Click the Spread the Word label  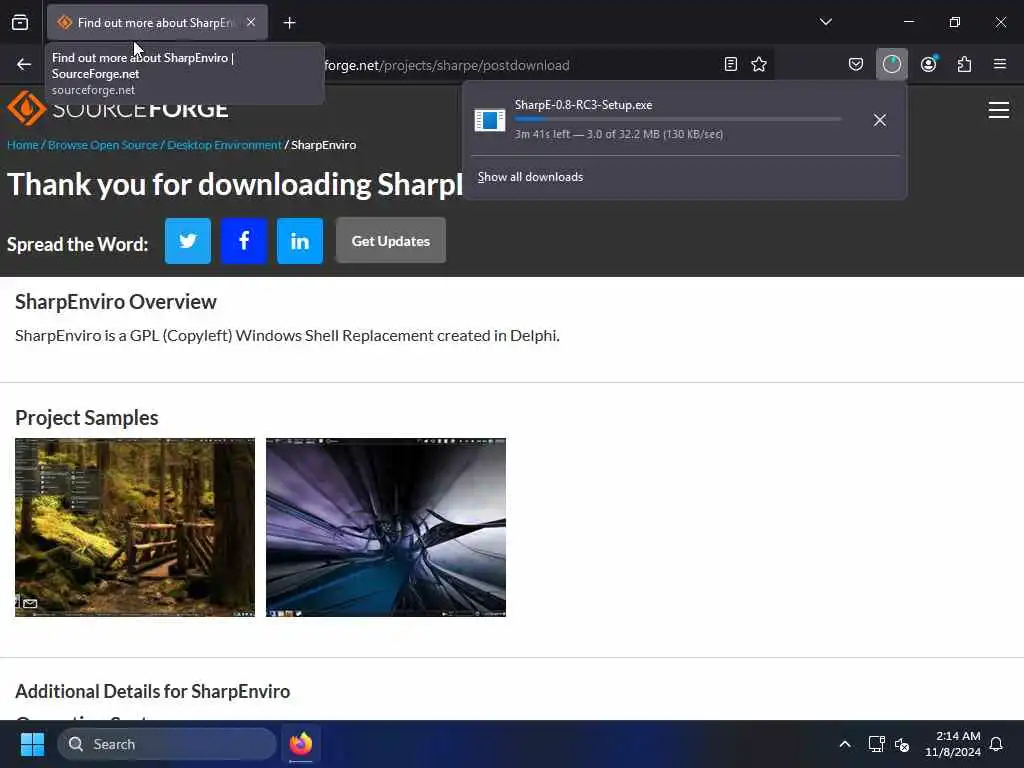(78, 244)
